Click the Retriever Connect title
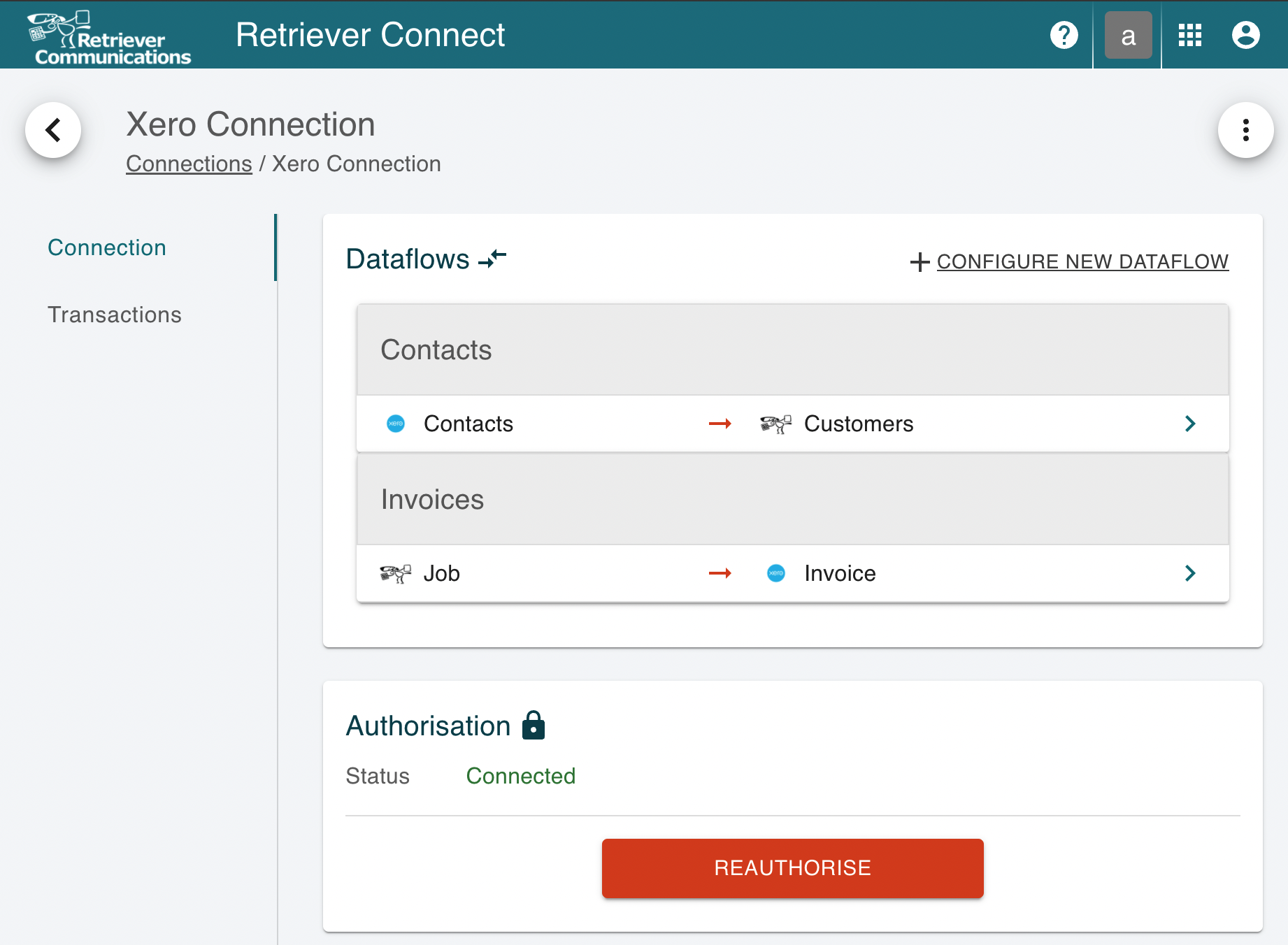Image resolution: width=1288 pixels, height=945 pixels. coord(370,35)
